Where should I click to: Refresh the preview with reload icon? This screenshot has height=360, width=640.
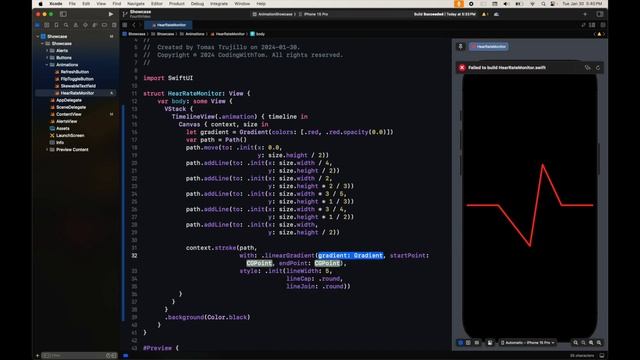pos(598,67)
